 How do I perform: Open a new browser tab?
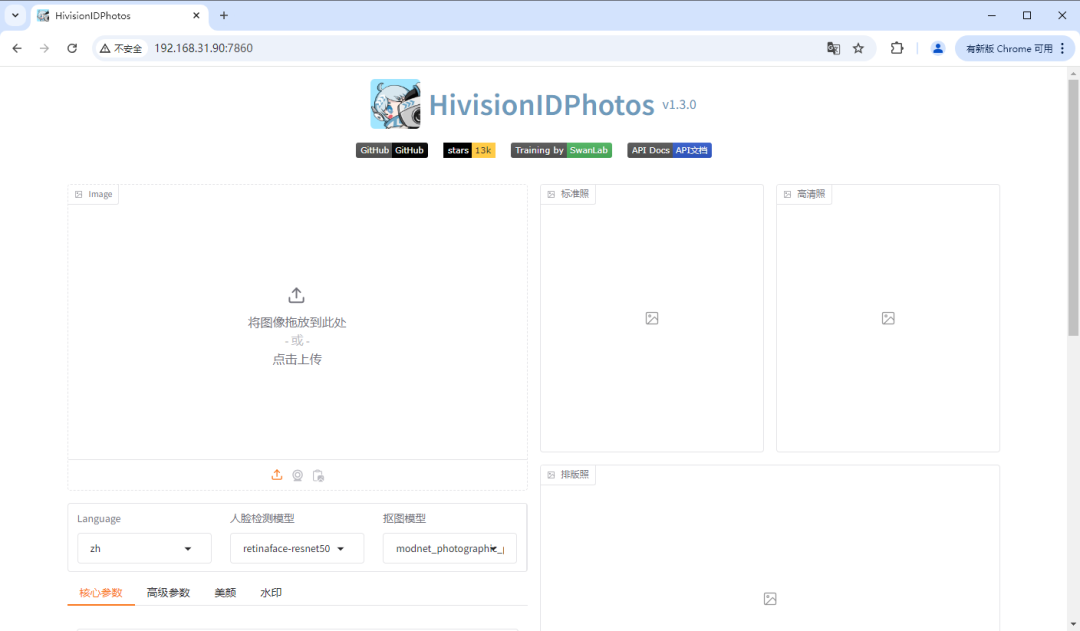coord(224,15)
